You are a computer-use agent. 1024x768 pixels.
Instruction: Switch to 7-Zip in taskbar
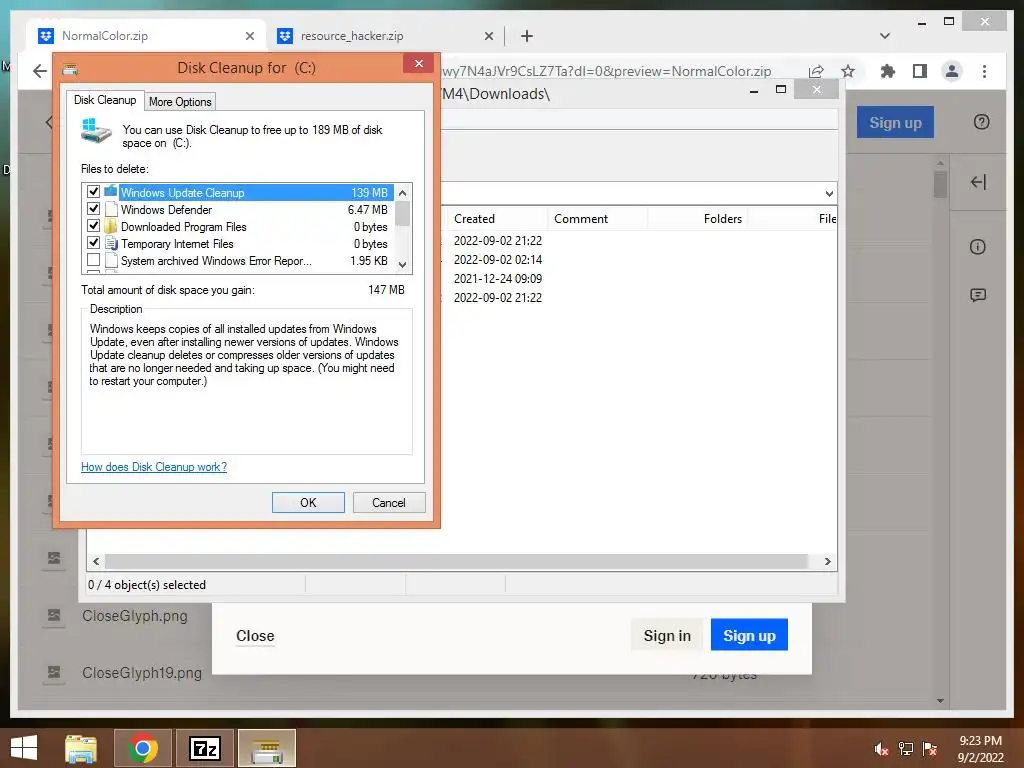205,748
